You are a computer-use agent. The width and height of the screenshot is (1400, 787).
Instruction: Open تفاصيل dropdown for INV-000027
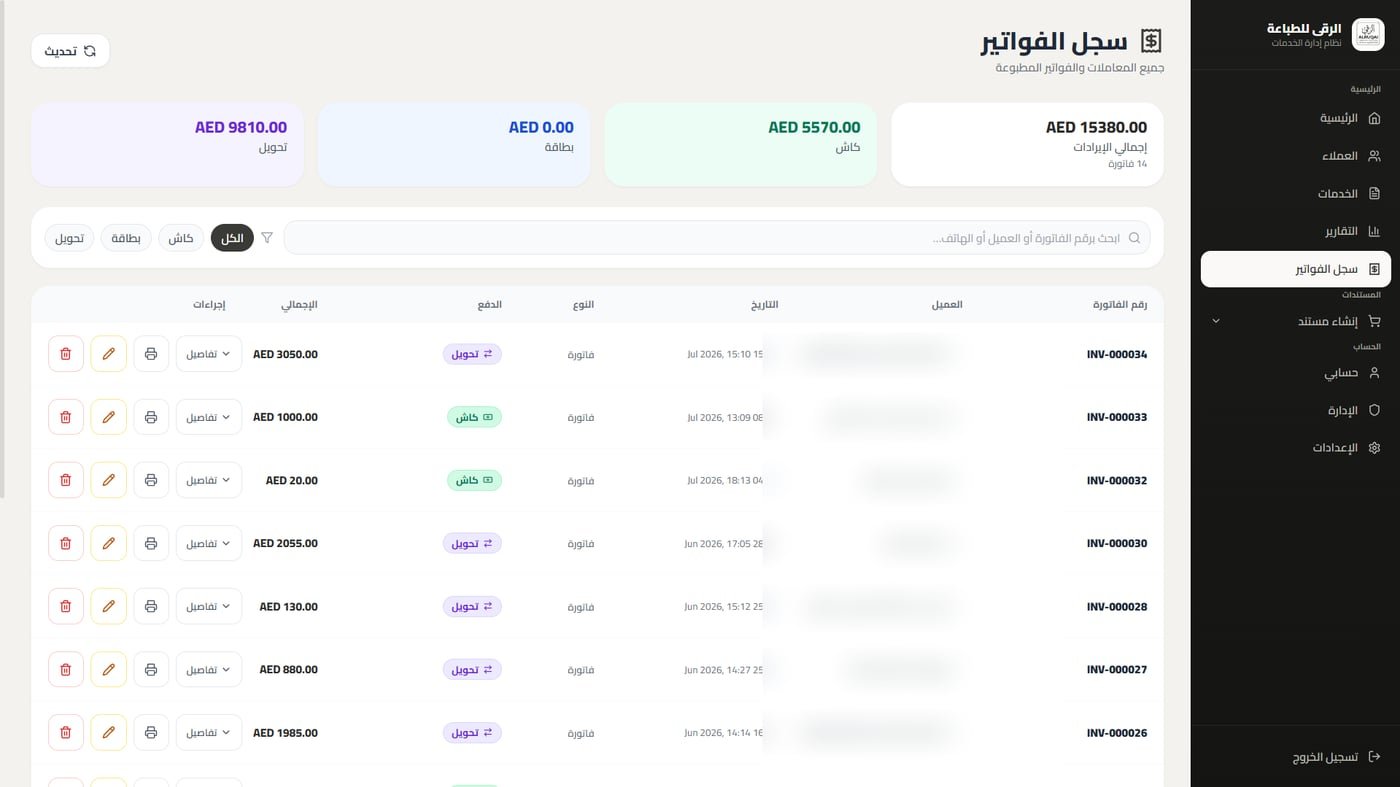(209, 669)
